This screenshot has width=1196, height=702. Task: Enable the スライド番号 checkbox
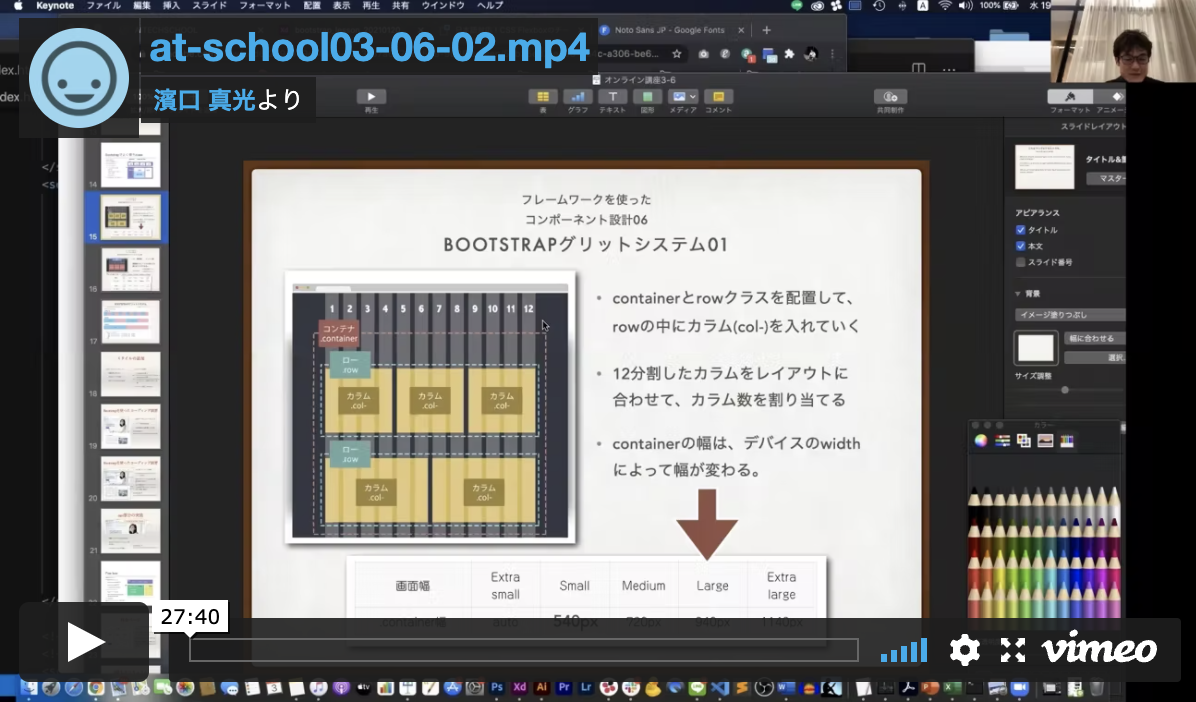(1020, 262)
